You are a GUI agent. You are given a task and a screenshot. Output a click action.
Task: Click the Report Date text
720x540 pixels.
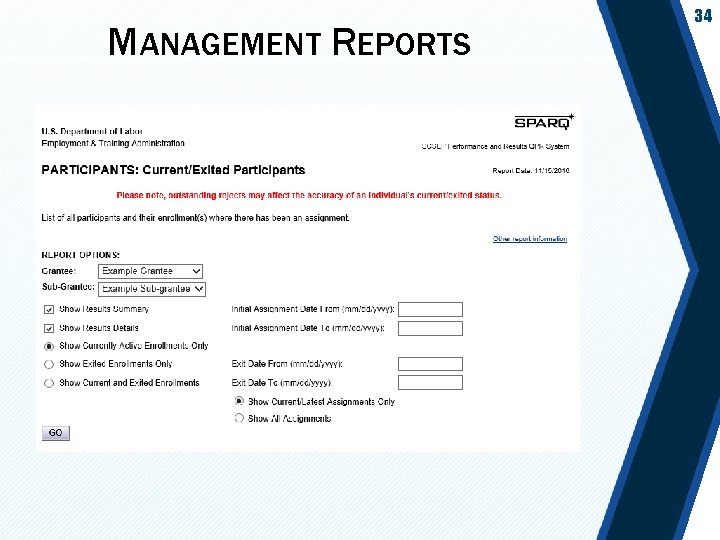[531, 171]
